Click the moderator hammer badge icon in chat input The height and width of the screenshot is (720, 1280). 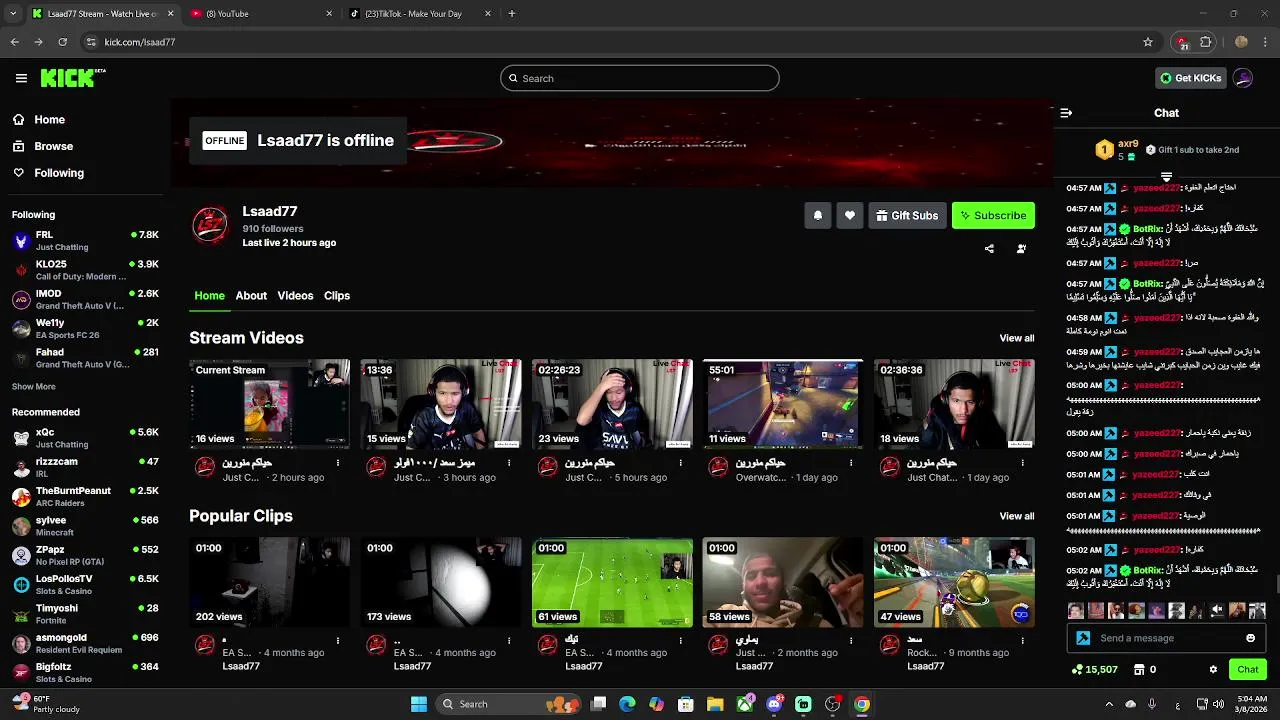1083,638
